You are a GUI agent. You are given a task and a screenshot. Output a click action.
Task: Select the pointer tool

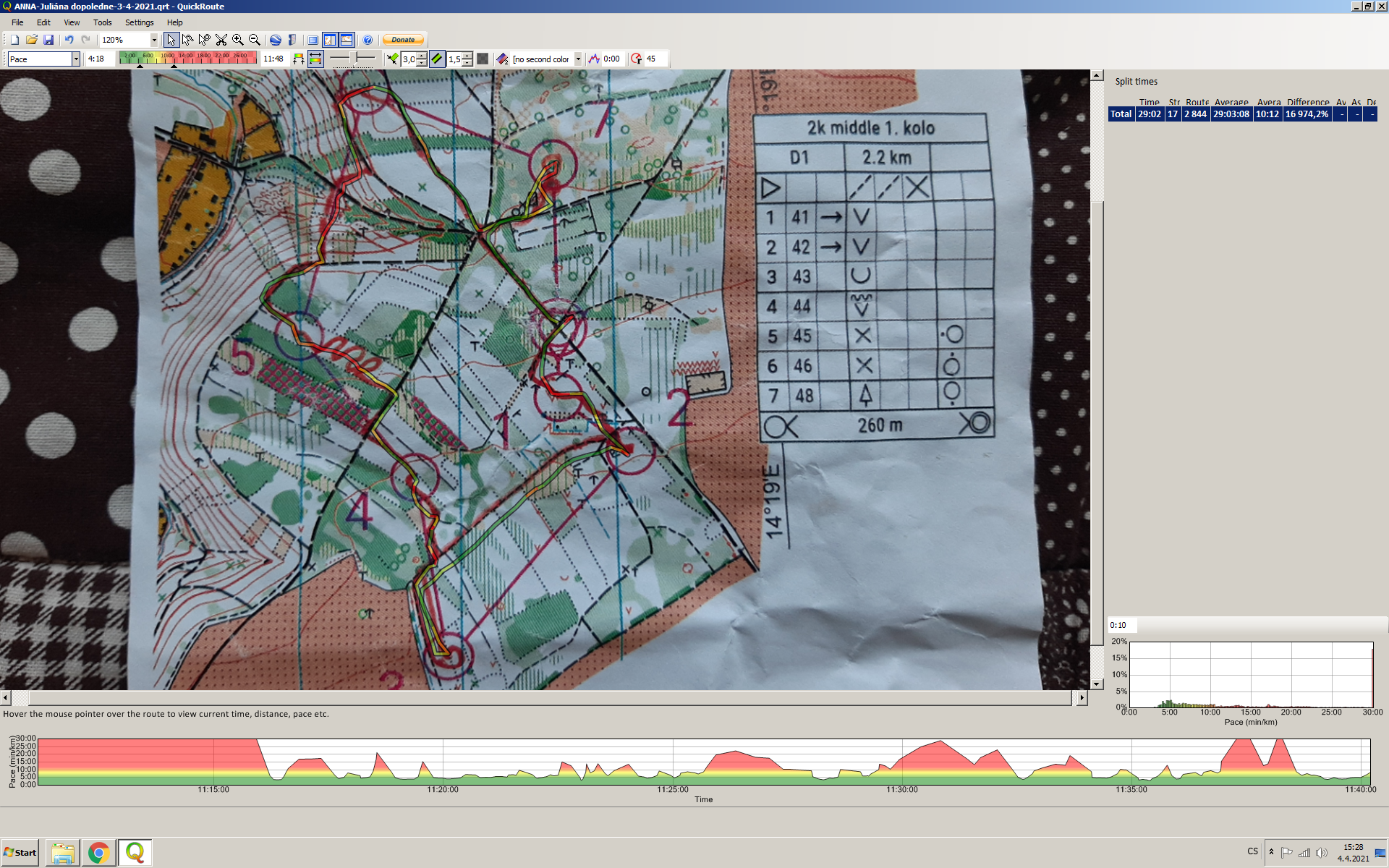click(171, 40)
